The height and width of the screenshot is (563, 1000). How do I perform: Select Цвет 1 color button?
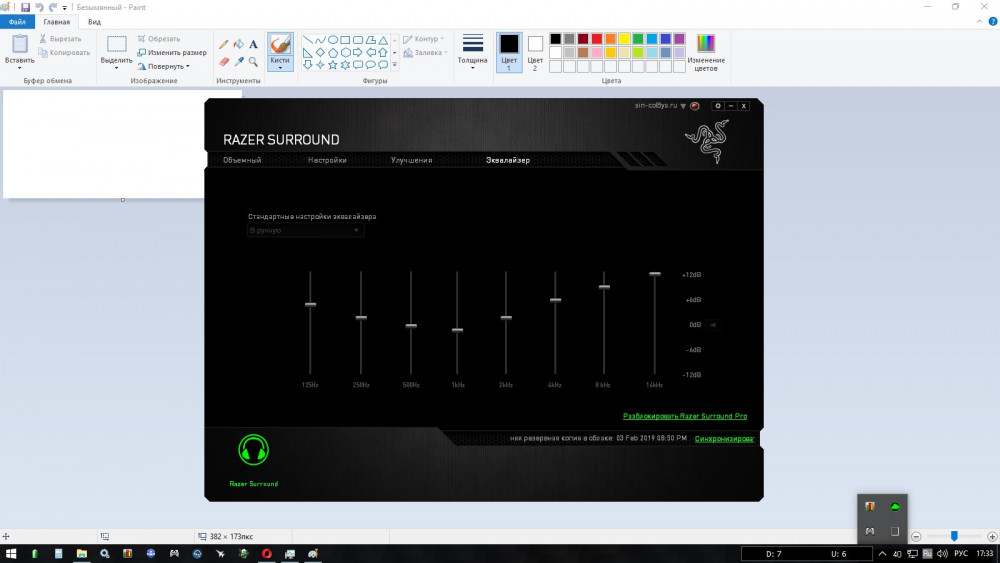[x=509, y=52]
